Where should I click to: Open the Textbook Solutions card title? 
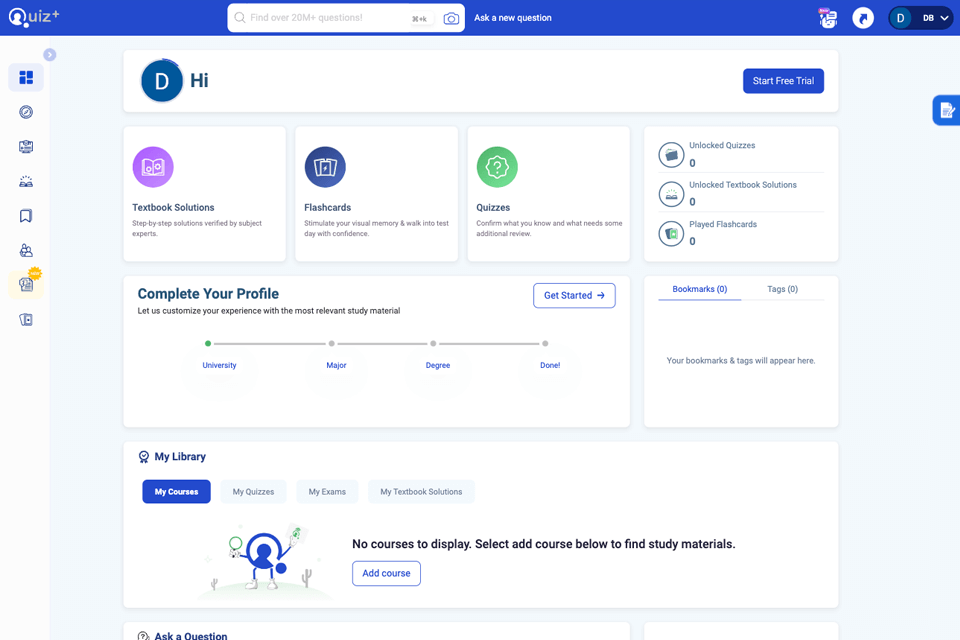[173, 208]
